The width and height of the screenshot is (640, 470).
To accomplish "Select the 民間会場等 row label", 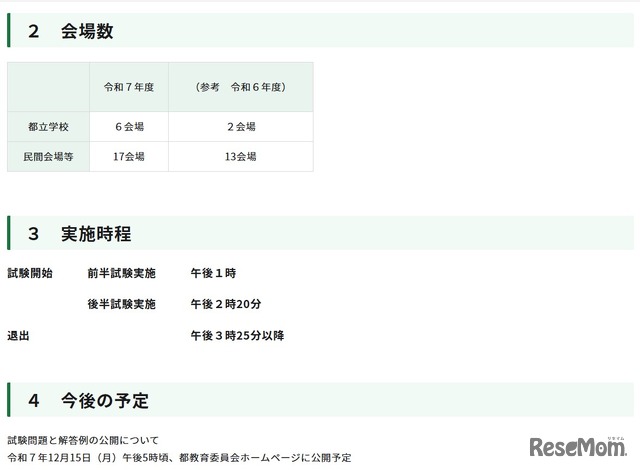I will [48, 157].
